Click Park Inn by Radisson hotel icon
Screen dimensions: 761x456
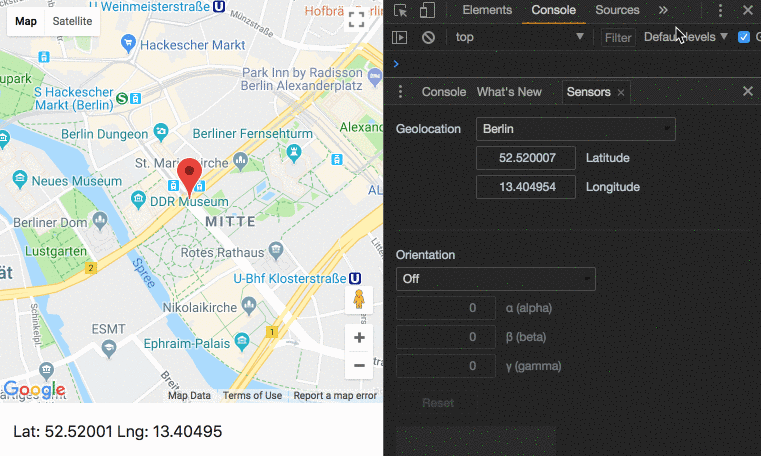[375, 77]
